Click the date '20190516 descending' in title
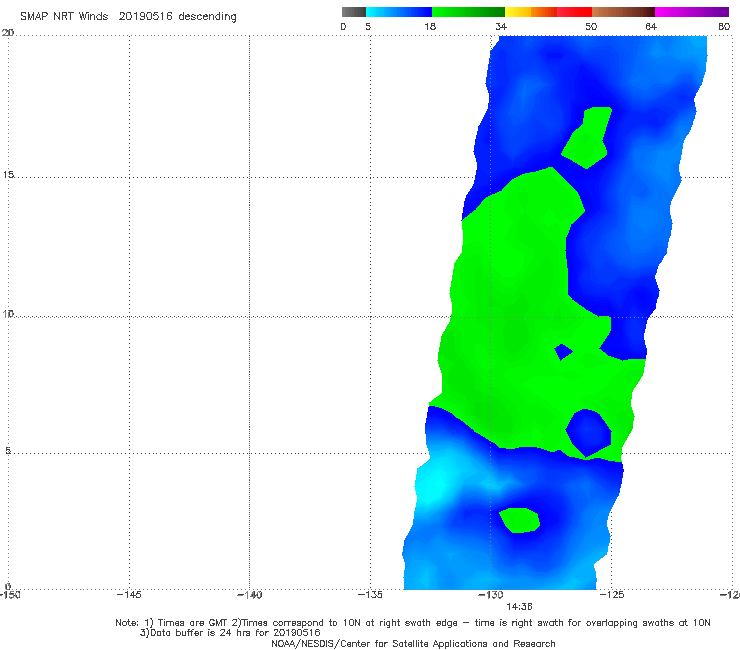This screenshot has width=740, height=650. coord(177,16)
